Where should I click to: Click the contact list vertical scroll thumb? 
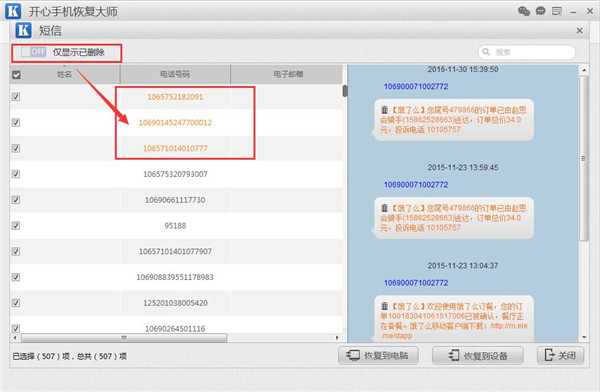[x=345, y=91]
